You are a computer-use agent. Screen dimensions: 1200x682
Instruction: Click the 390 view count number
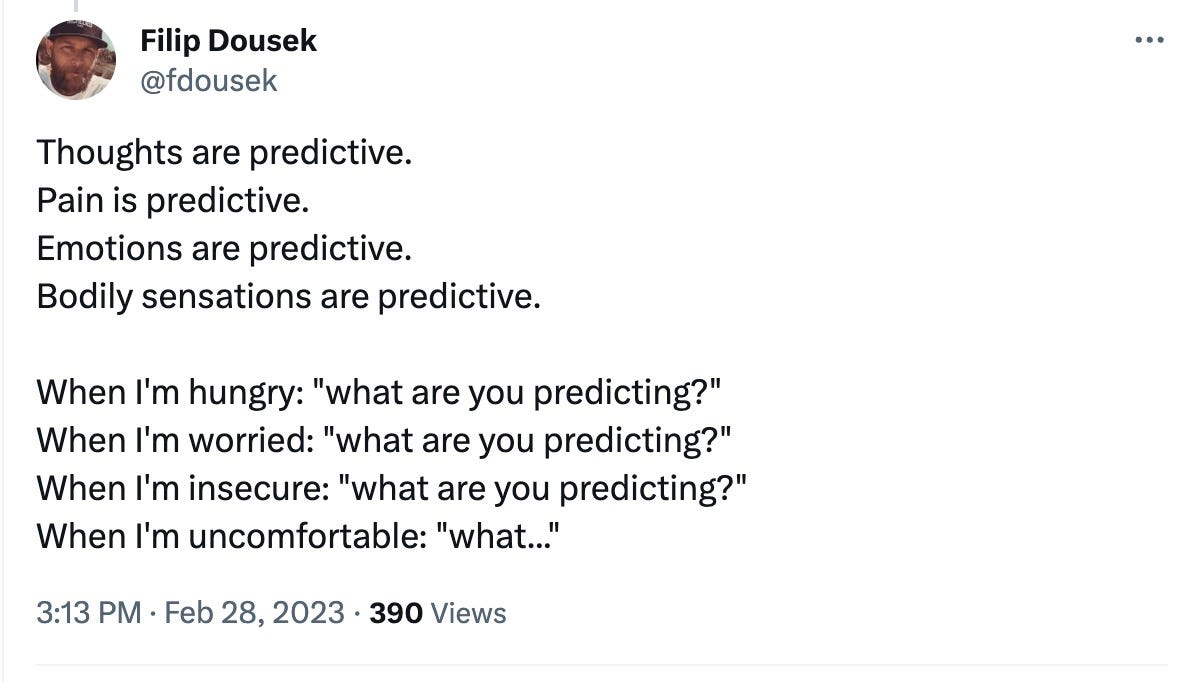tap(395, 613)
